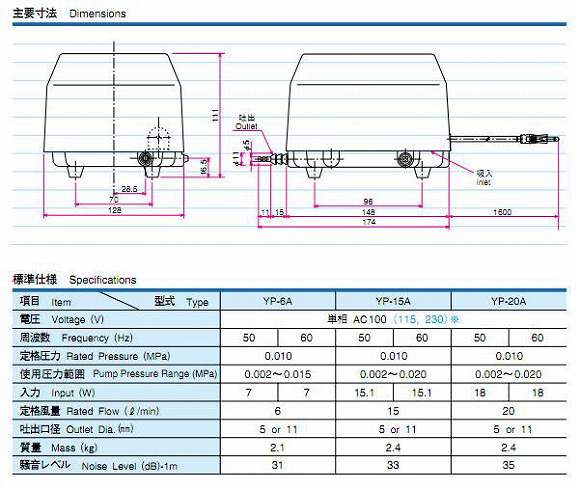
Task: Click the 128 width dimension
Action: tap(115, 210)
